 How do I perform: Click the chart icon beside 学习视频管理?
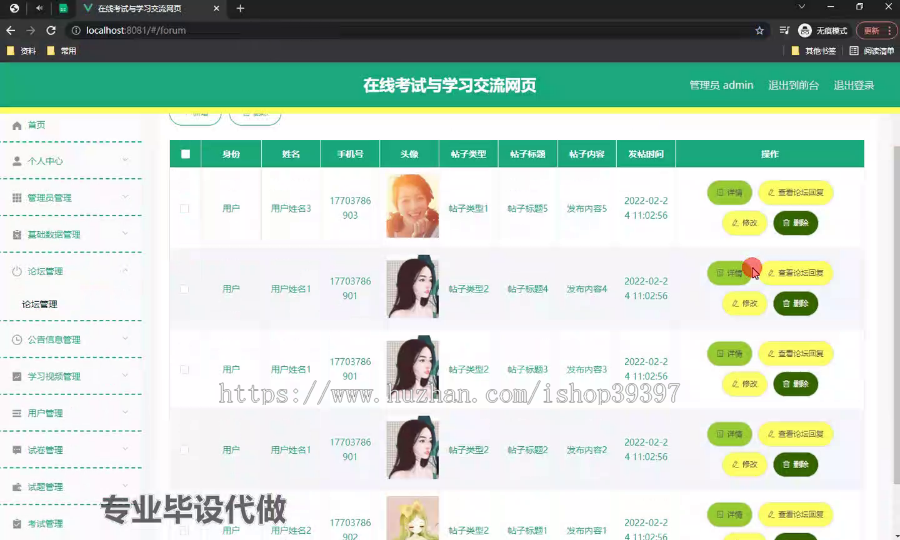click(x=17, y=376)
